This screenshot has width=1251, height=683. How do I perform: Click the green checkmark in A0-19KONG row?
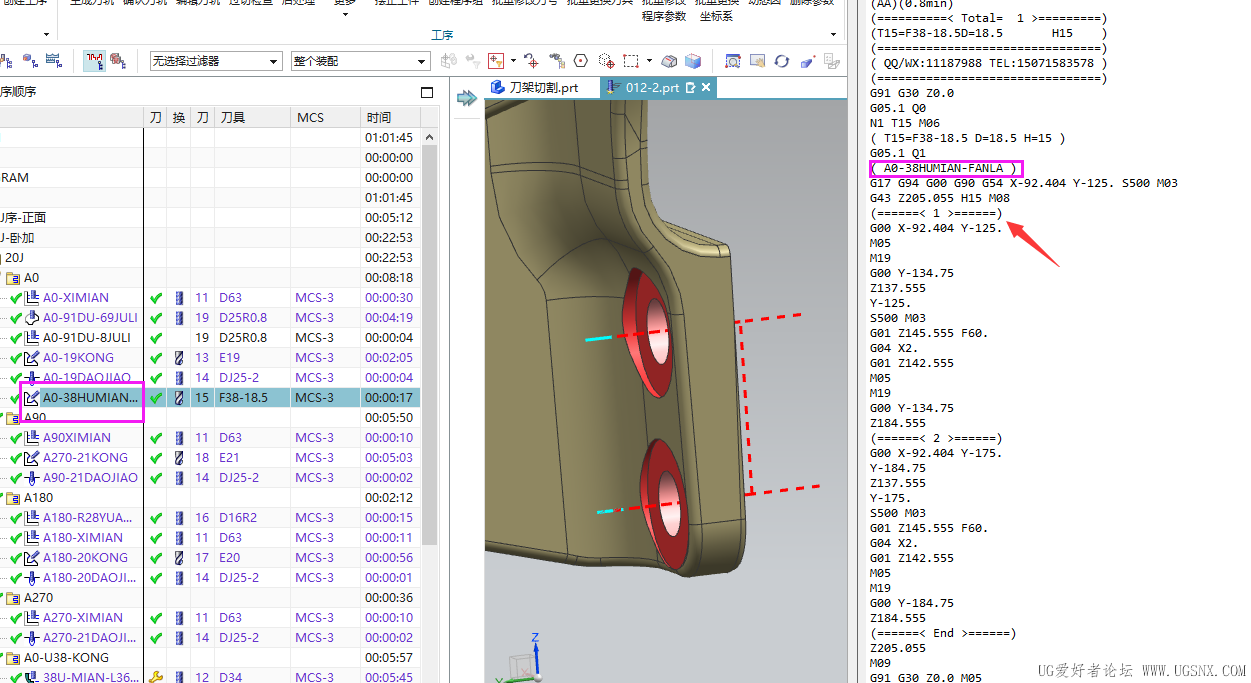coord(155,357)
